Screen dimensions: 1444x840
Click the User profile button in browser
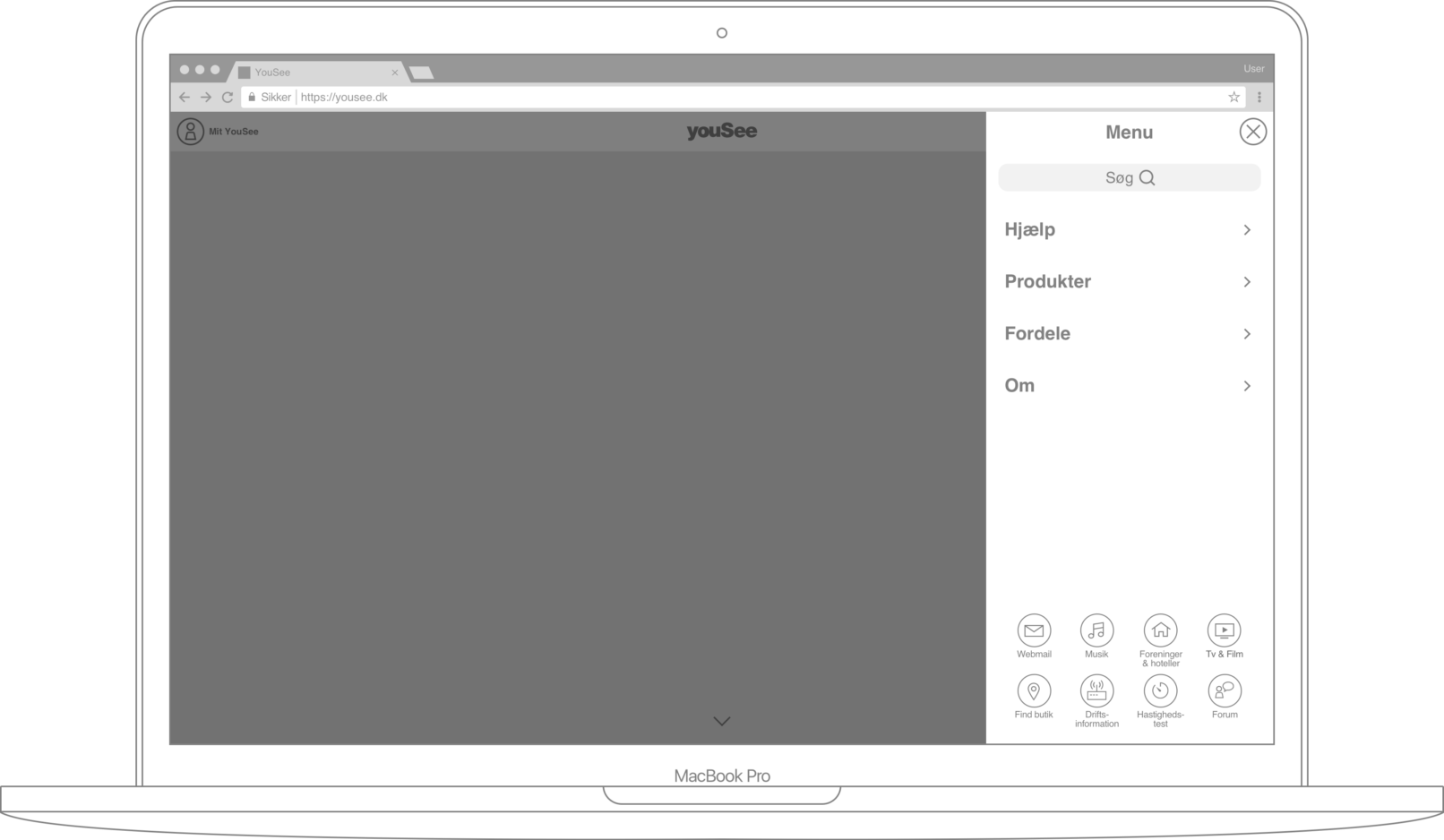1253,69
